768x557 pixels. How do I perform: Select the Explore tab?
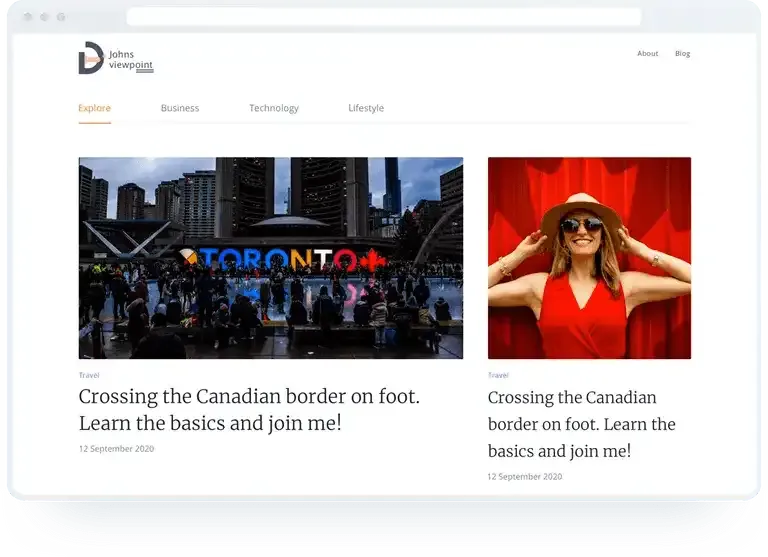[x=95, y=108]
